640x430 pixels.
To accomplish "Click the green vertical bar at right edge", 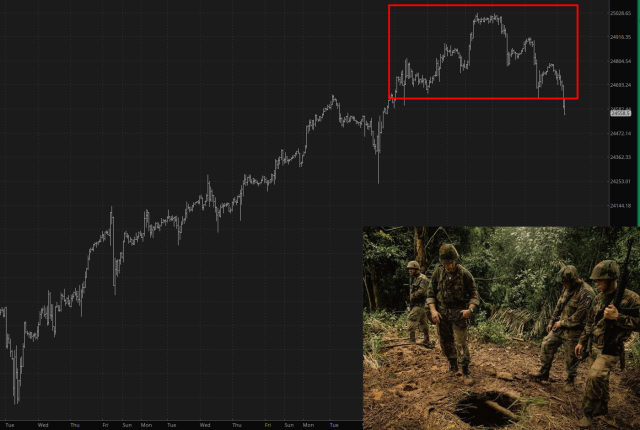I will [x=638, y=113].
